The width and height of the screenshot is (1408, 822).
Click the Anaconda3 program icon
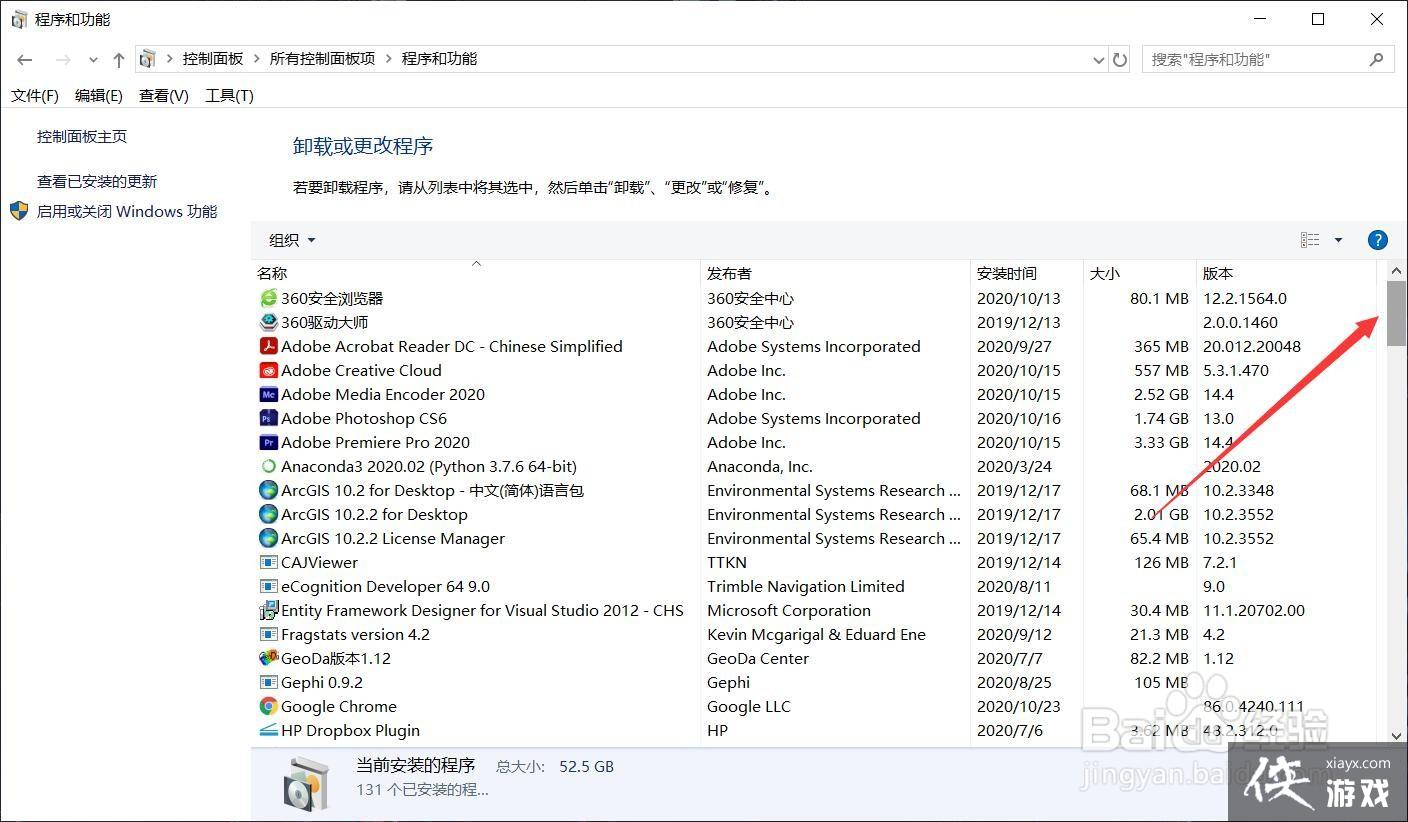(x=268, y=466)
